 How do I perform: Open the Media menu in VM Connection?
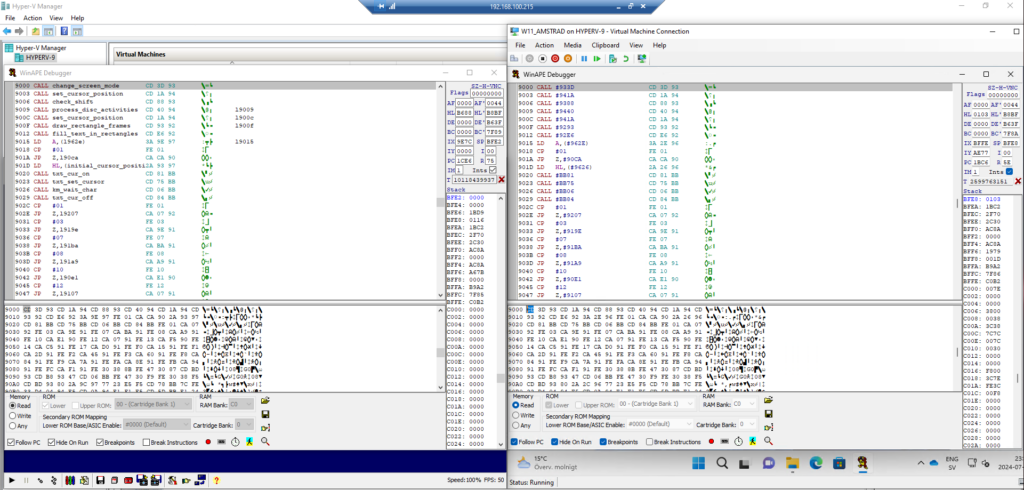click(x=573, y=45)
